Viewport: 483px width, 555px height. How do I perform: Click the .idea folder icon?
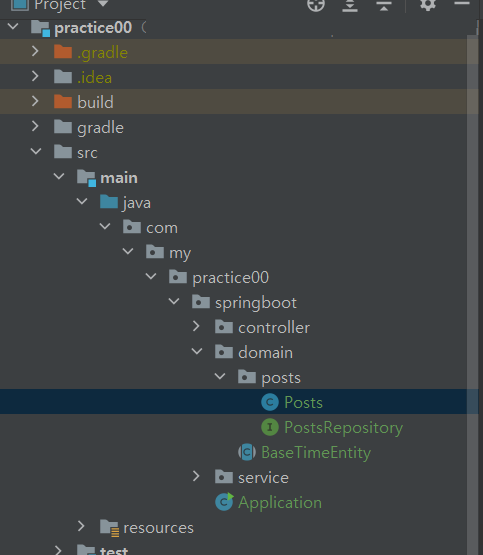63,76
